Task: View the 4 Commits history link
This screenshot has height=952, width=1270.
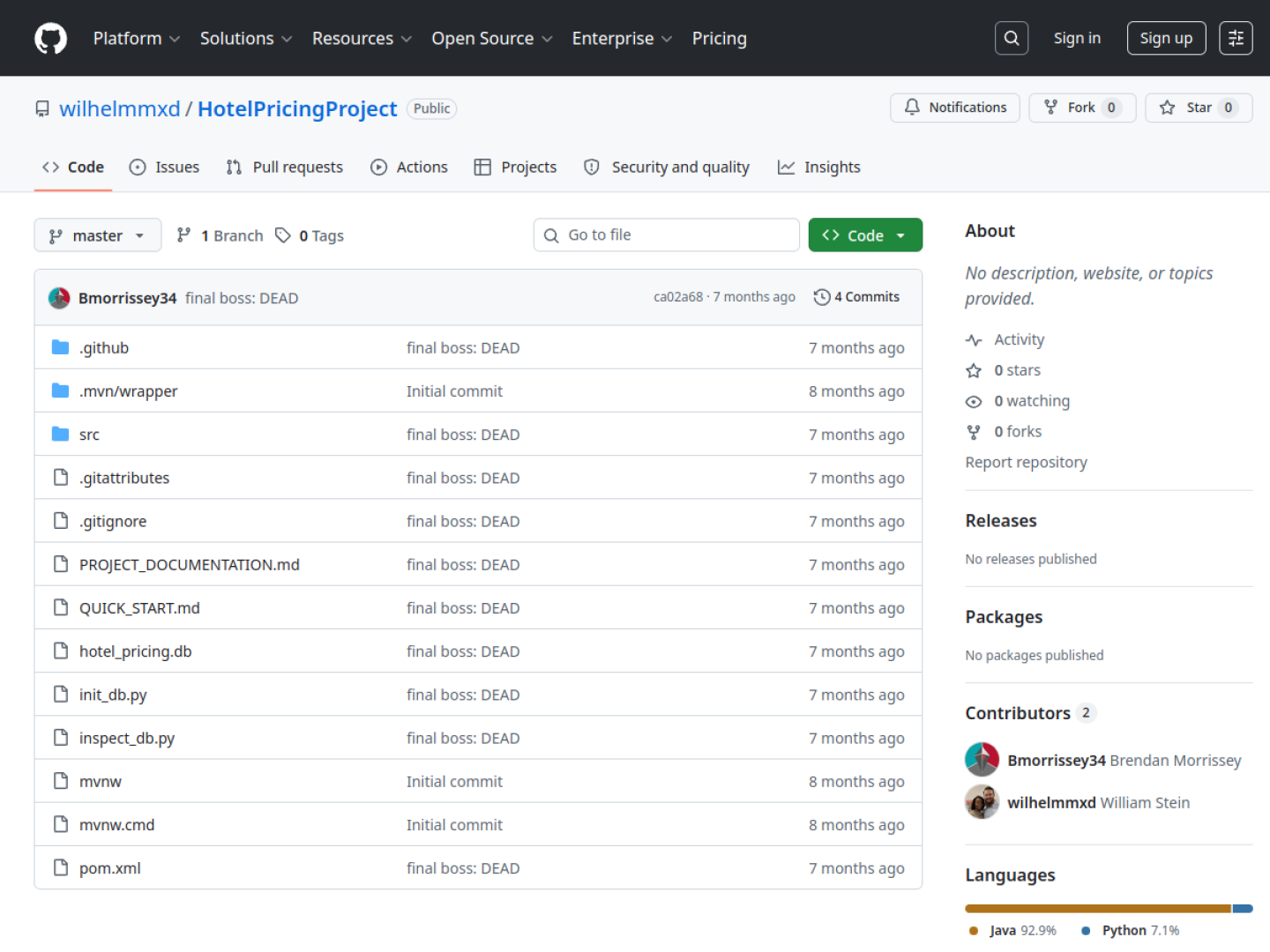Action: pyautogui.click(x=857, y=297)
